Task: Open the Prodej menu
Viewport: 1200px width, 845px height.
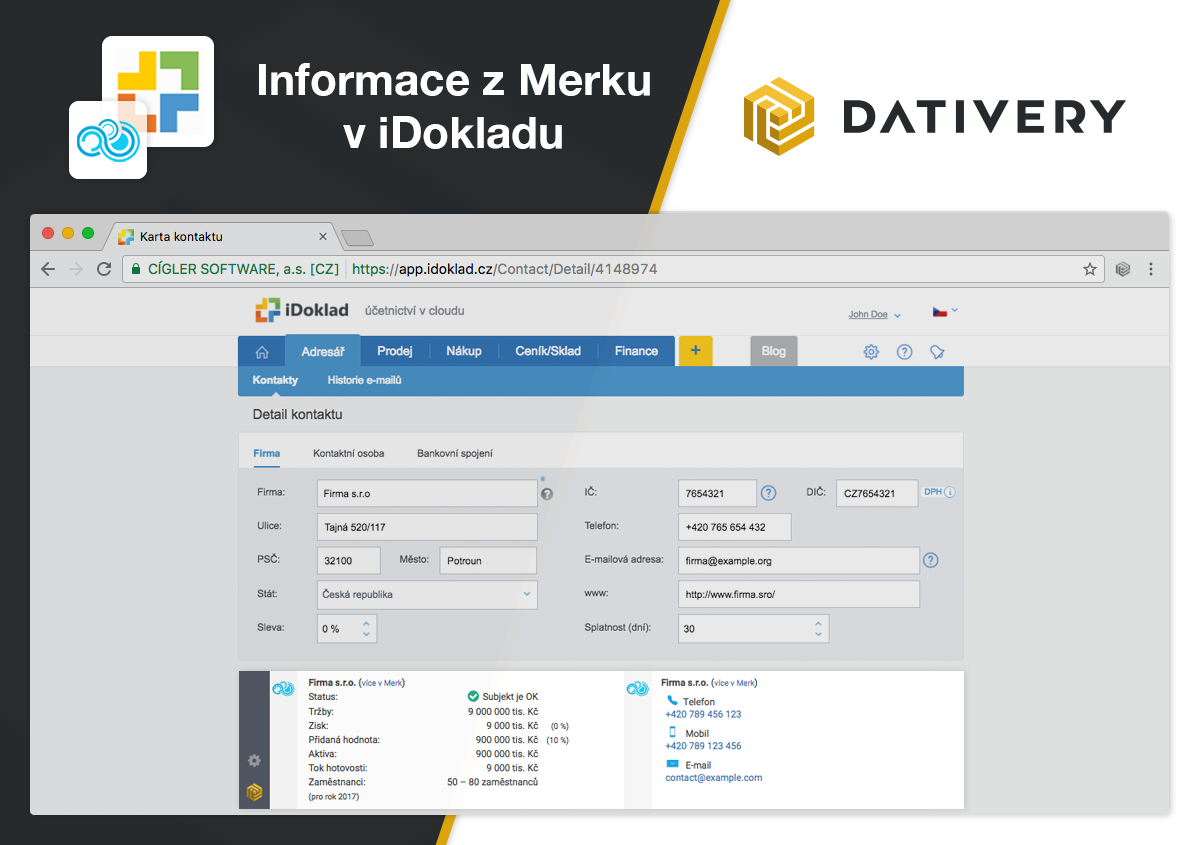Action: [x=395, y=351]
